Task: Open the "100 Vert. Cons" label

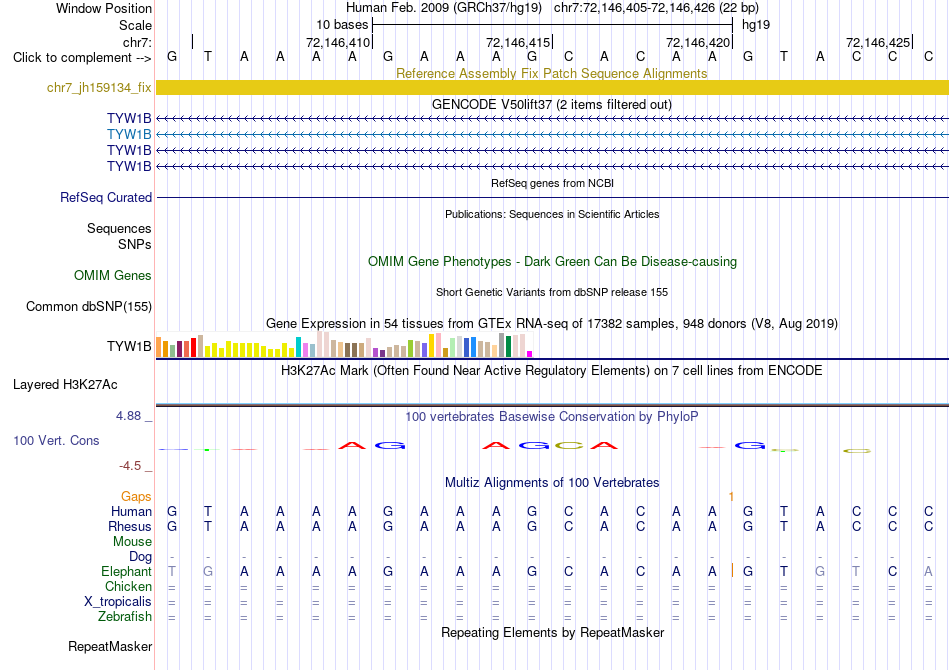Action: (56, 440)
